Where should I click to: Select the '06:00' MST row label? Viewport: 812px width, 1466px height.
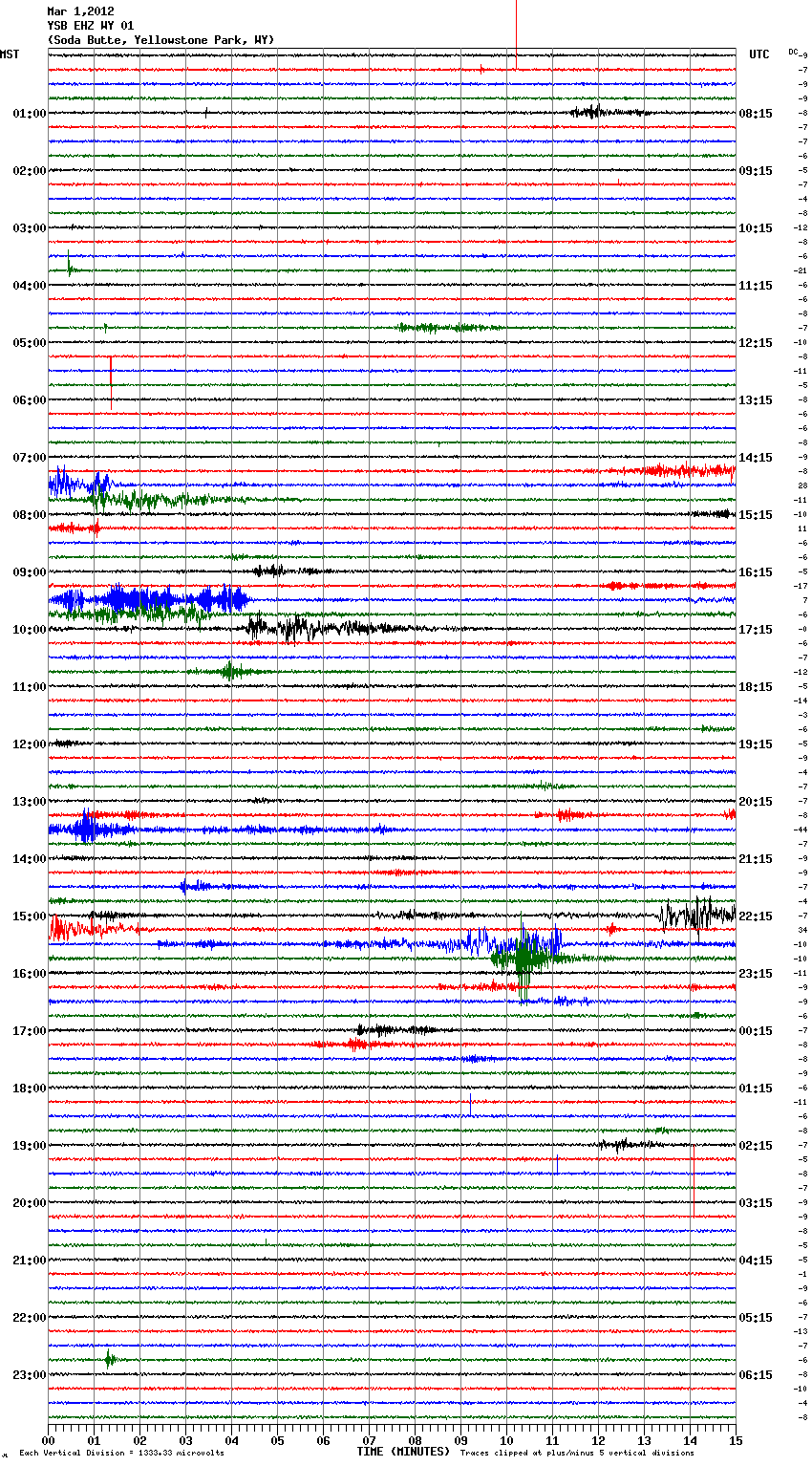(x=30, y=400)
